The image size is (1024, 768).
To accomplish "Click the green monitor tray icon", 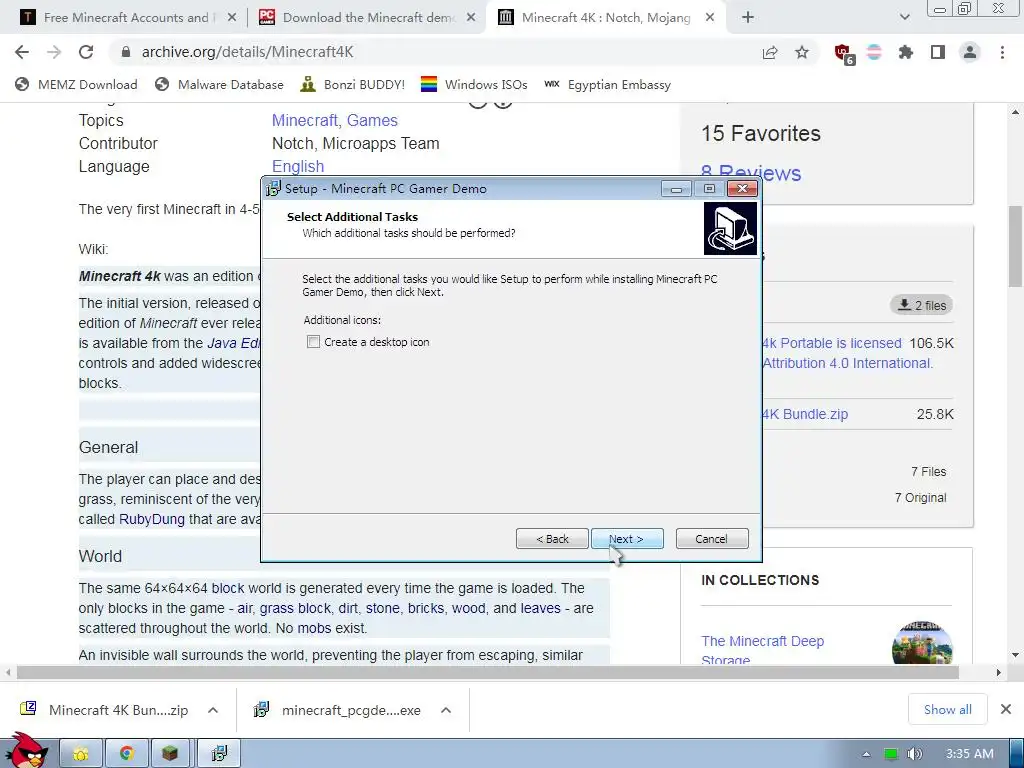I will coord(890,754).
